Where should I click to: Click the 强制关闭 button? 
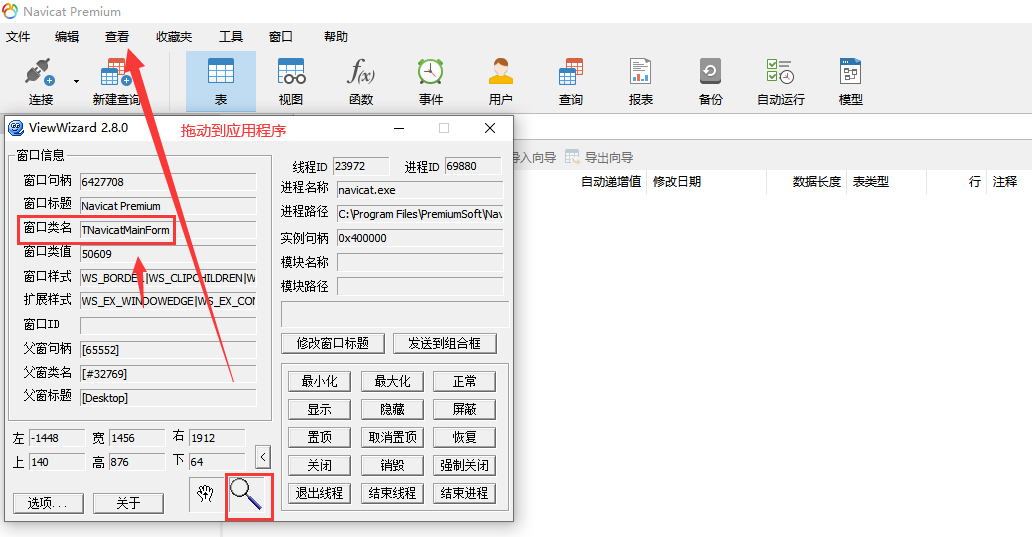point(464,465)
